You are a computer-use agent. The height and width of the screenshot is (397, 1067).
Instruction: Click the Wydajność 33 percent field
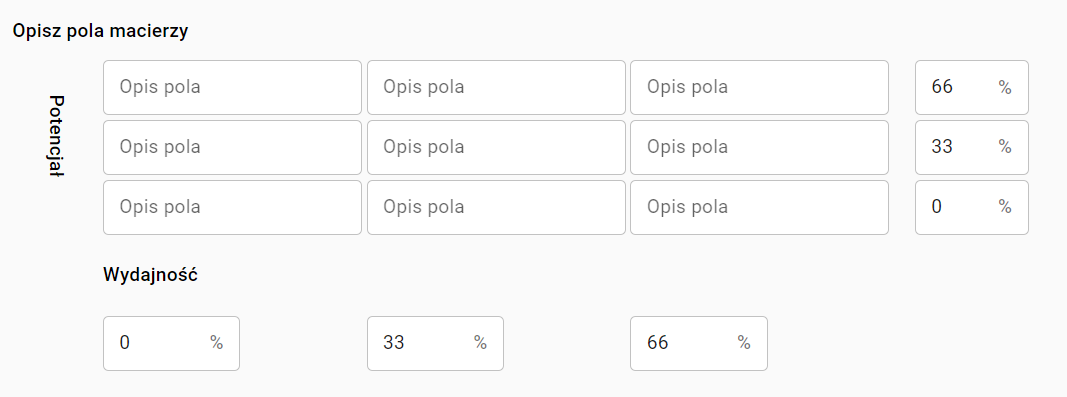(436, 343)
